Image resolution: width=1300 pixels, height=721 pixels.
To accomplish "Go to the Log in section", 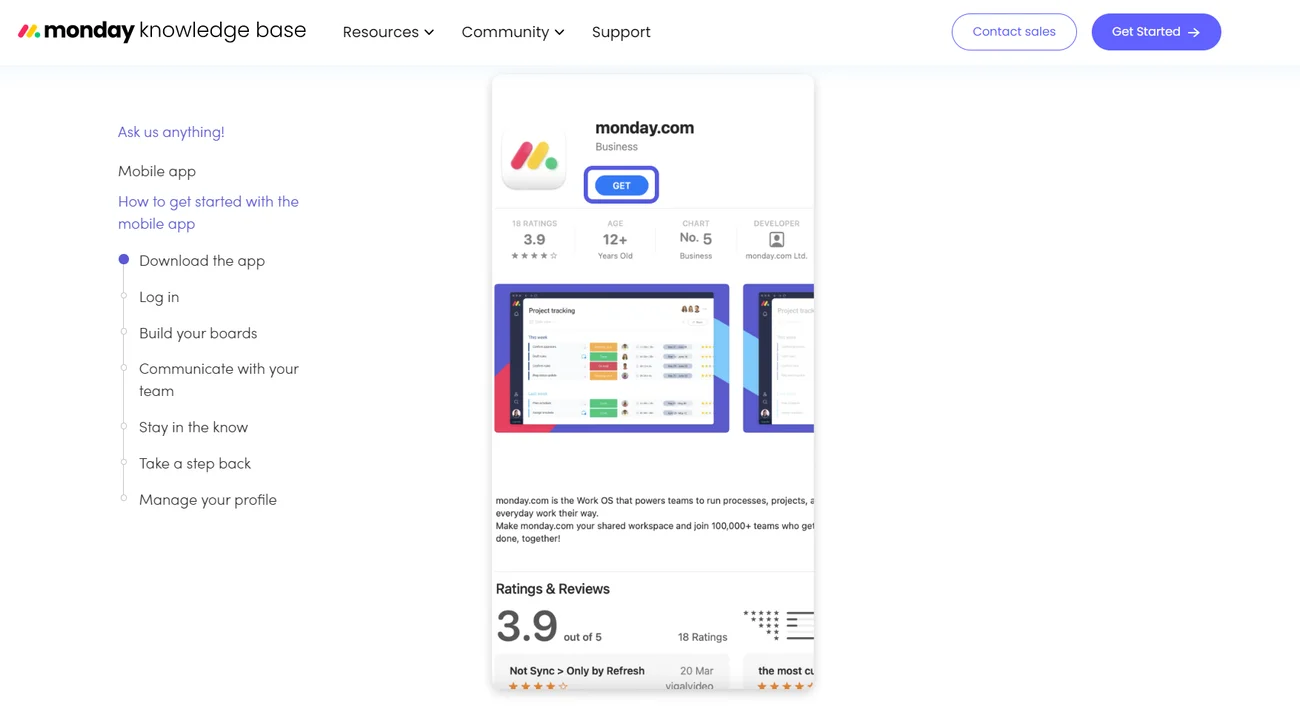I will pos(159,297).
